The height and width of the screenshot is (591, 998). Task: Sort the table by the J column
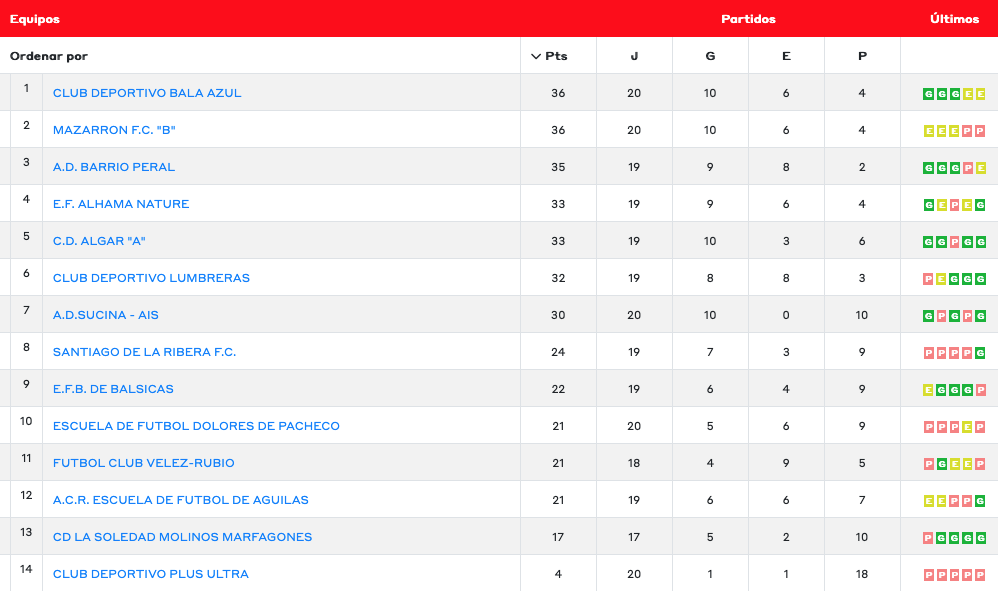click(x=634, y=56)
